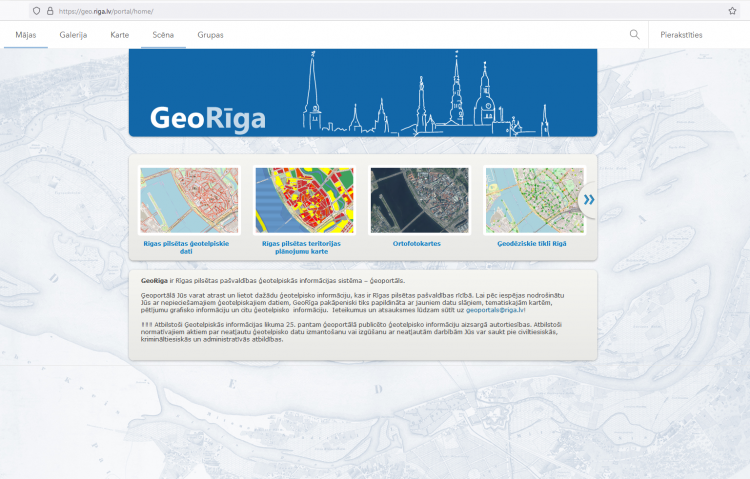Open Rīgas pilsētas teritorijas plānojuma karte link
750x479 pixels.
click(x=301, y=247)
